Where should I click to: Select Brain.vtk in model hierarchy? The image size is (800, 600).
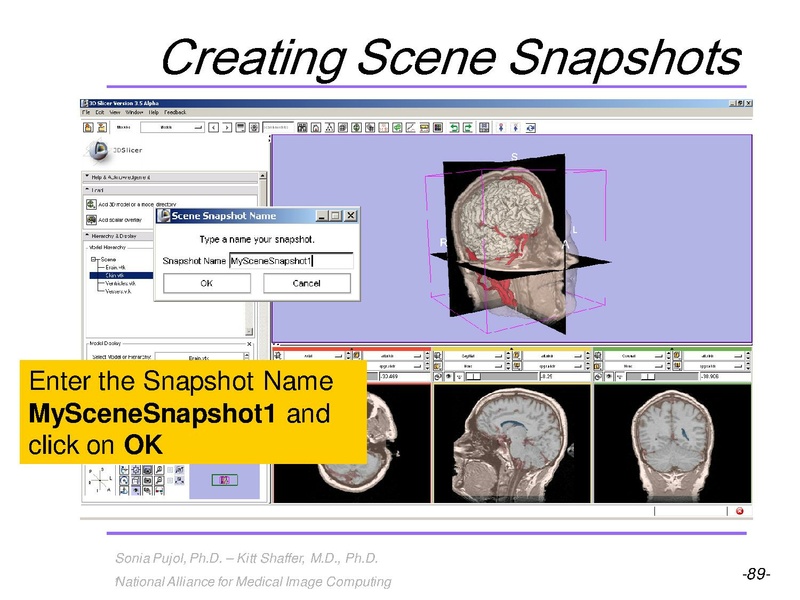coord(115,267)
